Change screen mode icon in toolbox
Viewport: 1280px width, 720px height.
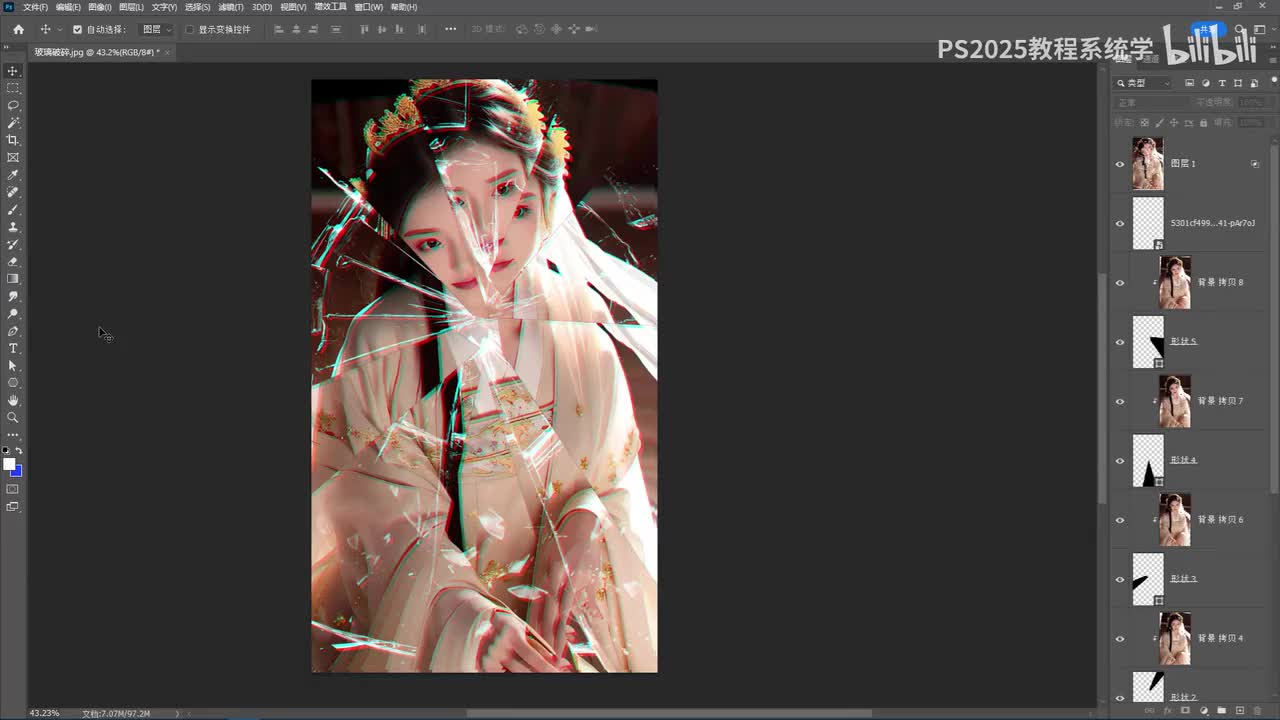(x=13, y=507)
